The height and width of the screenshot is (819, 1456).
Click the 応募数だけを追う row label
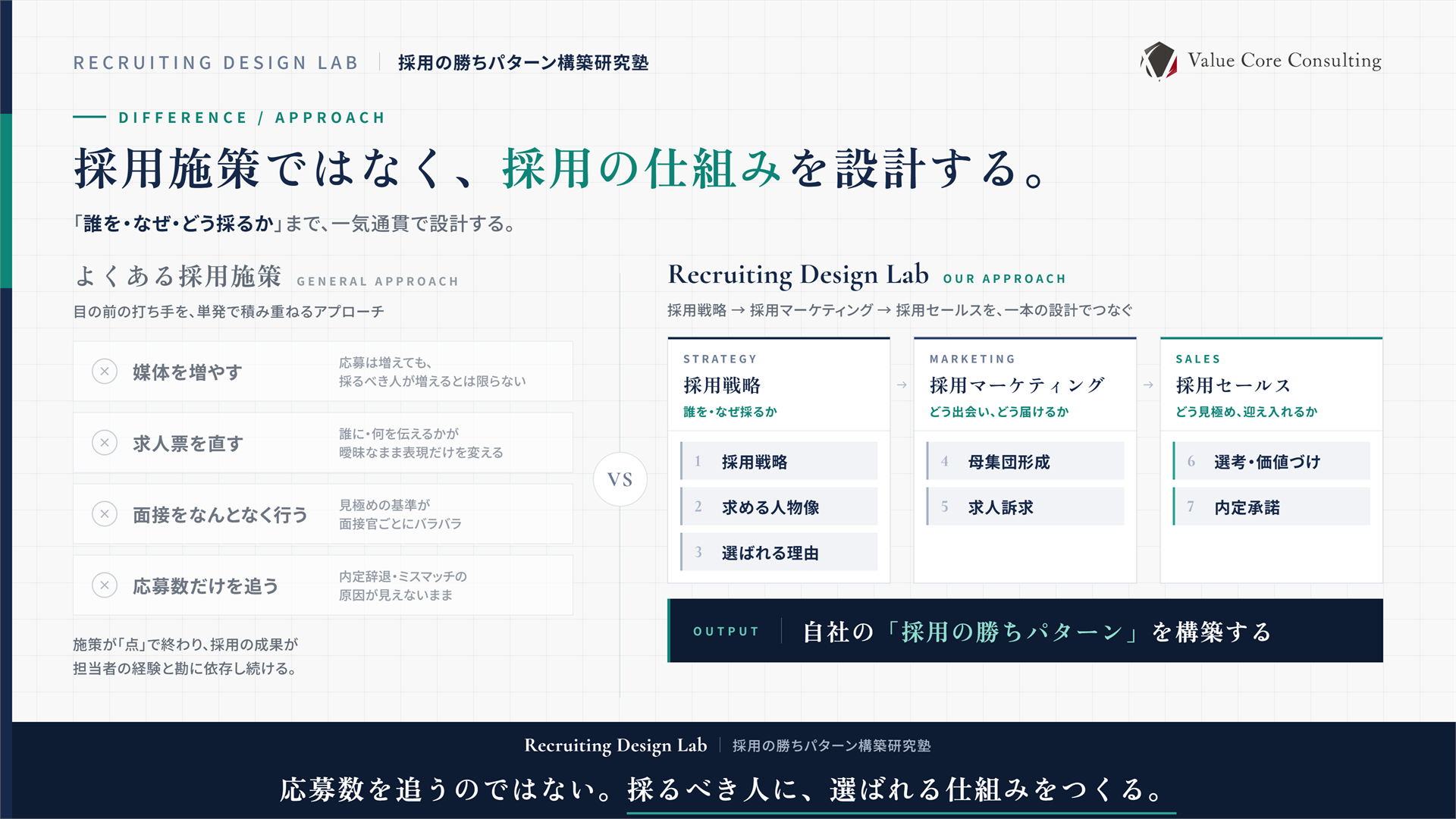coord(206,585)
